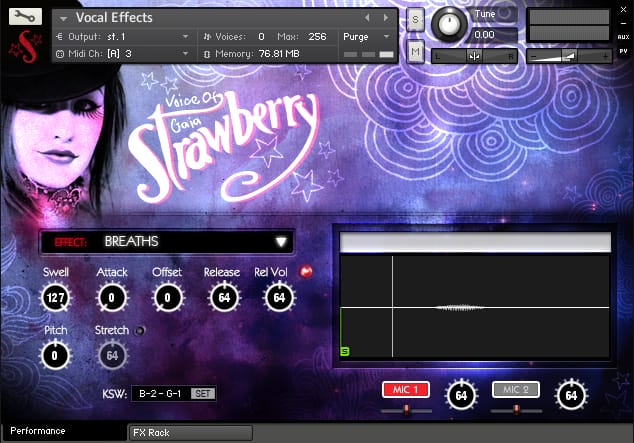Image resolution: width=634 pixels, height=443 pixels.
Task: Click the PV button at right edge
Action: coord(623,51)
